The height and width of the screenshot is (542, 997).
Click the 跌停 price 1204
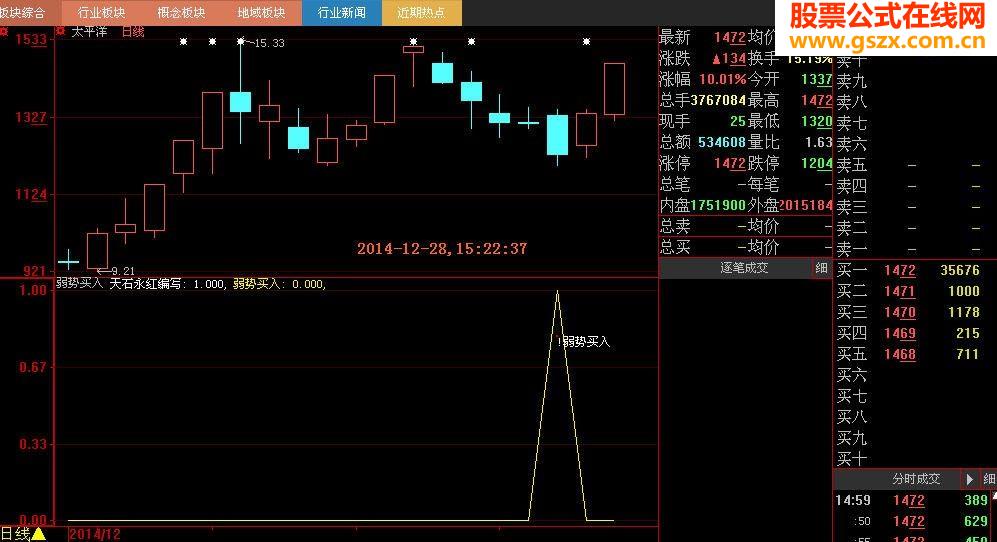click(x=816, y=163)
